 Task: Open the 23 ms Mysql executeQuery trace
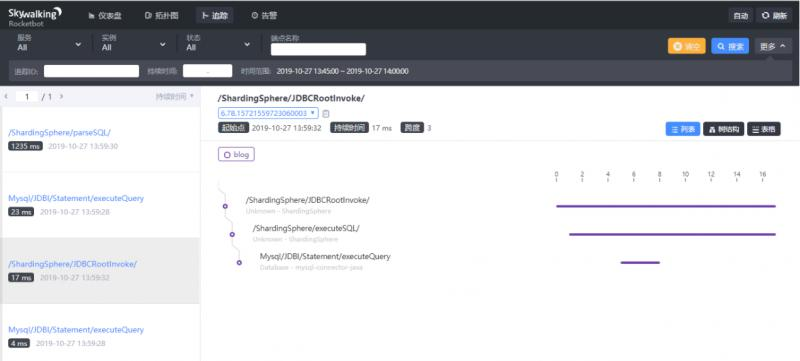click(100, 204)
